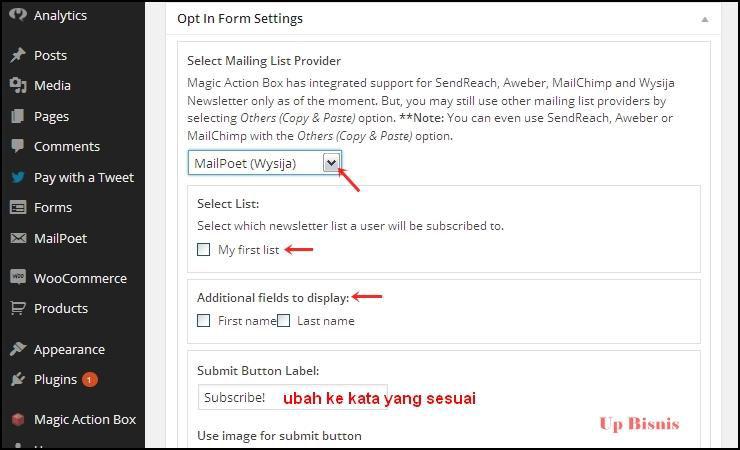Enable the Last name field checkbox
The width and height of the screenshot is (740, 450).
(x=283, y=321)
